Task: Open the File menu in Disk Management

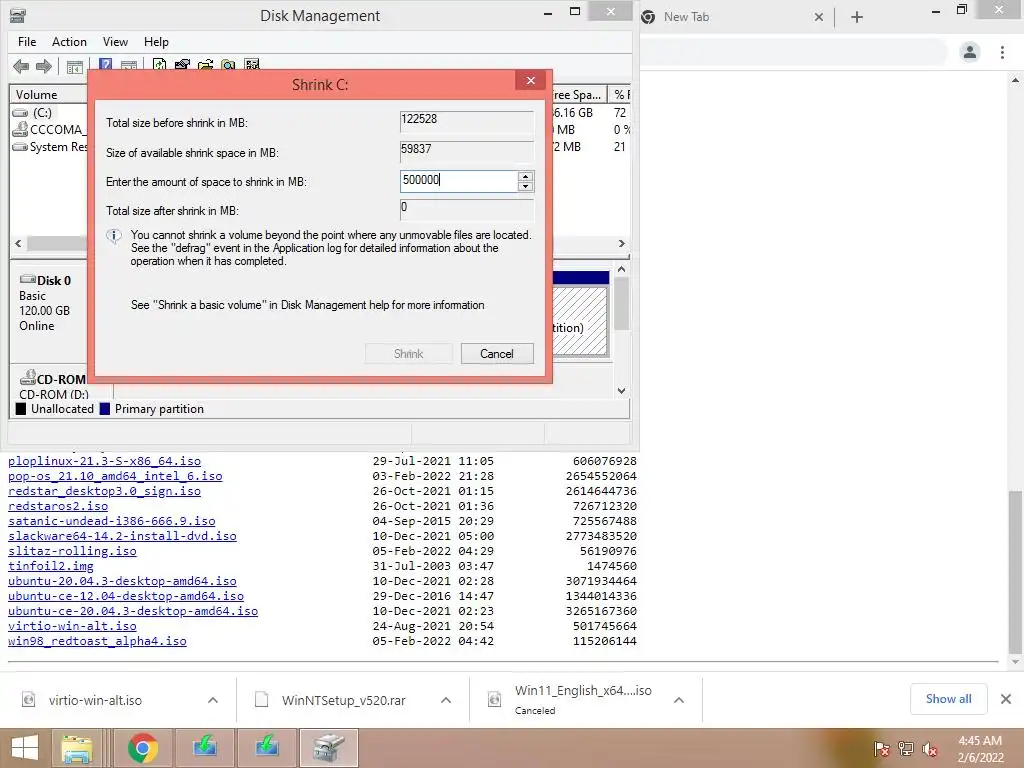Action: pos(27,42)
